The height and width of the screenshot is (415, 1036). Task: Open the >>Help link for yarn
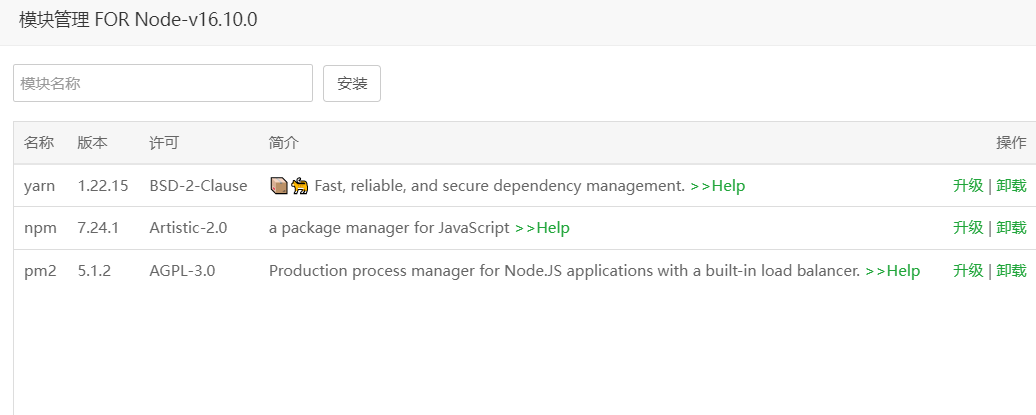click(x=718, y=186)
